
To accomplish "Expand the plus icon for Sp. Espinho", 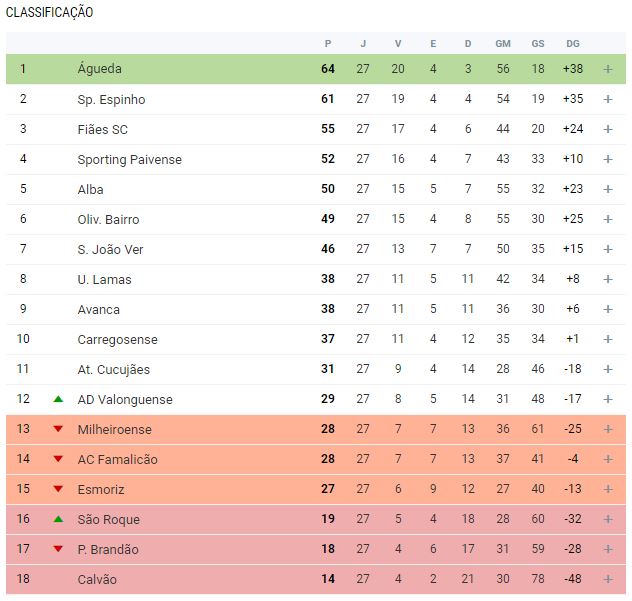I will tap(608, 99).
